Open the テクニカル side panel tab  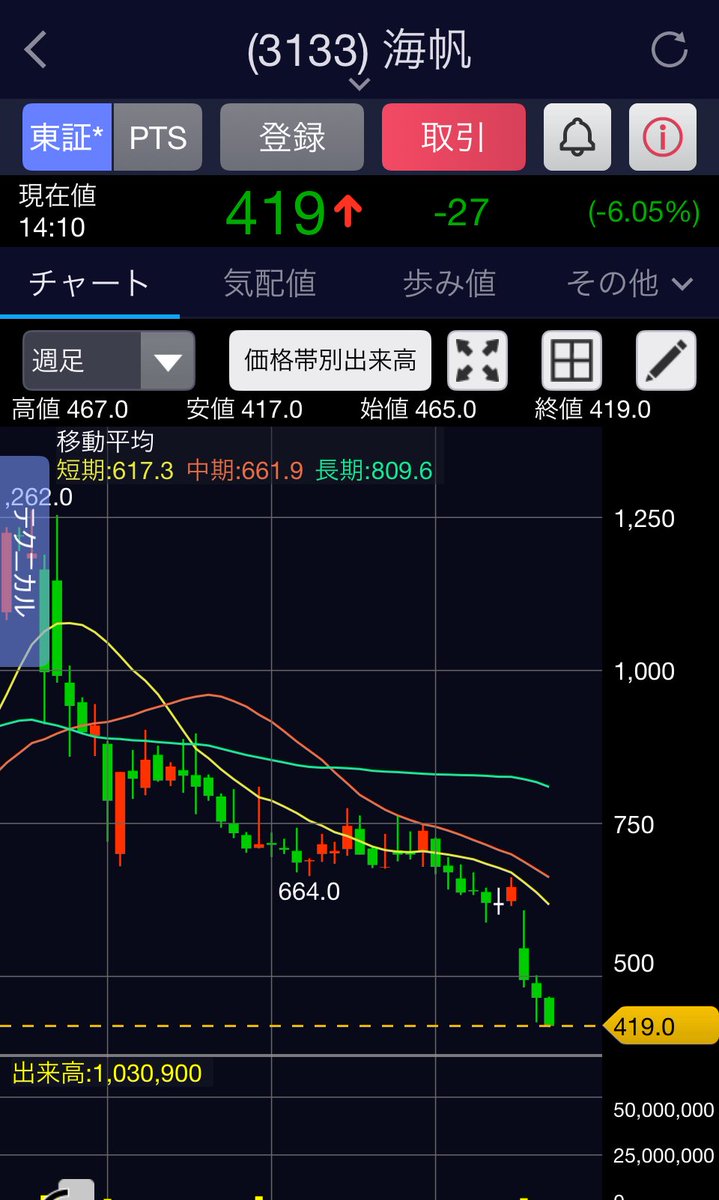pyautogui.click(x=24, y=561)
